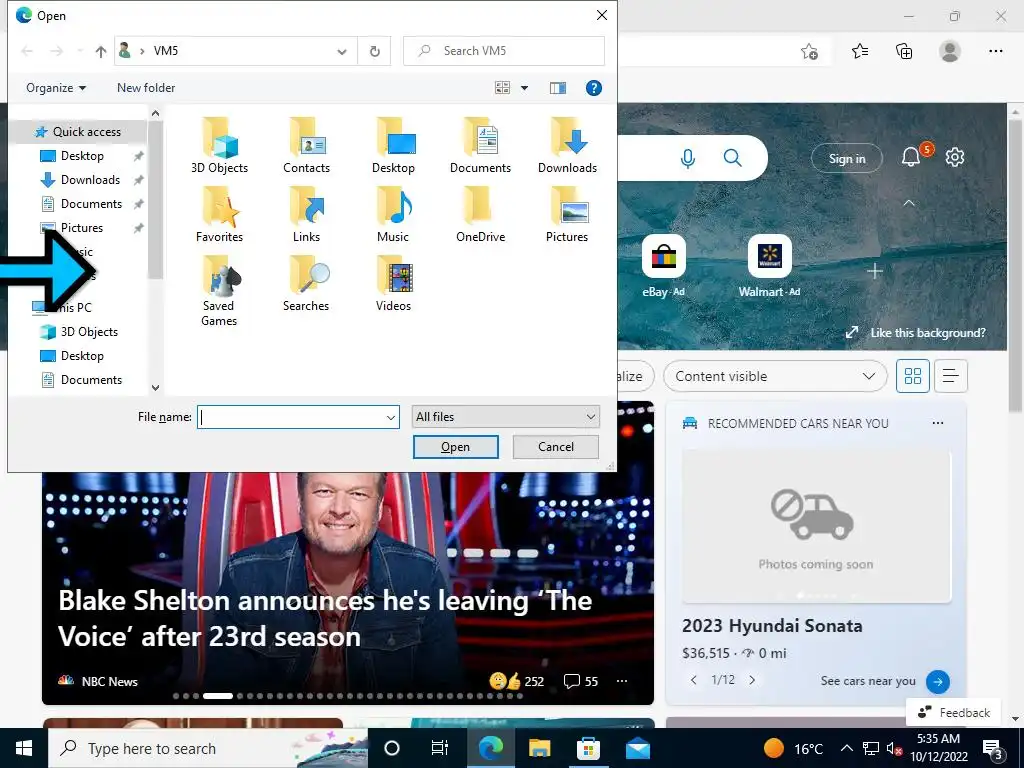This screenshot has width=1024, height=768.
Task: Open the notifications bell
Action: [x=911, y=157]
